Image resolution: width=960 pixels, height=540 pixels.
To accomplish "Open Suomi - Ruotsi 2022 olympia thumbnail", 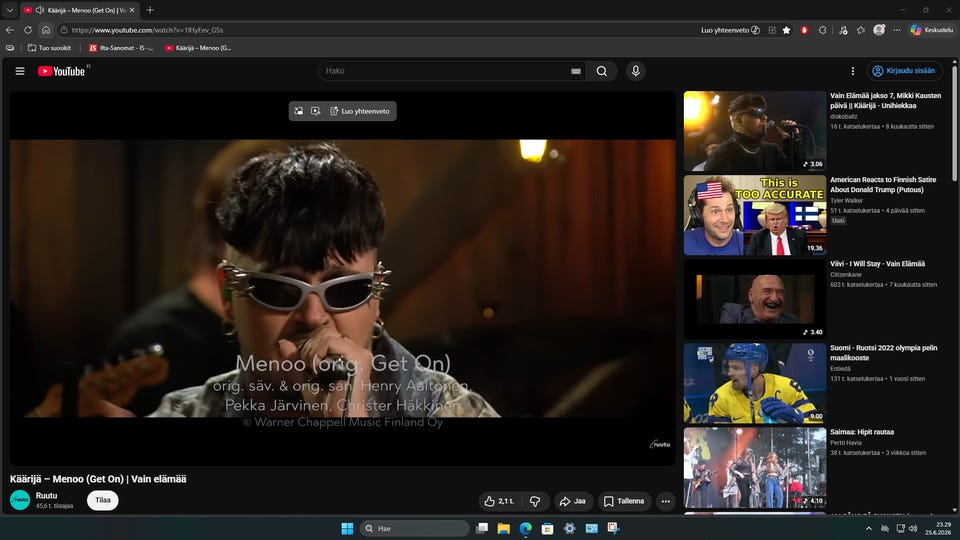I will [x=755, y=383].
